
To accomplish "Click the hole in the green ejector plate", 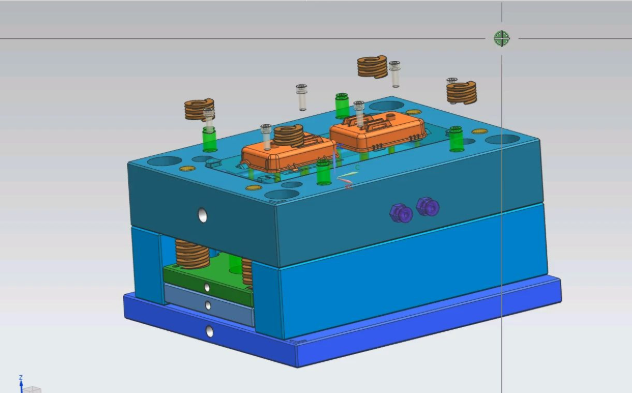I will coord(207,287).
